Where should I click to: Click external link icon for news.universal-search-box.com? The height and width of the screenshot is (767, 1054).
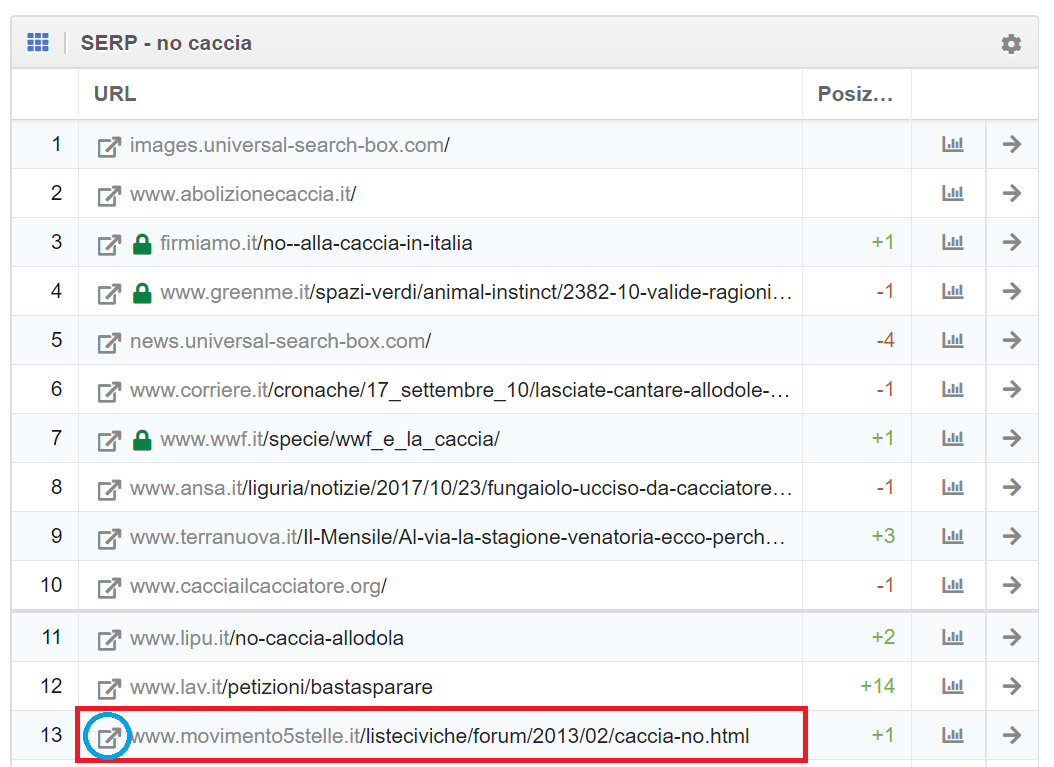(x=108, y=342)
